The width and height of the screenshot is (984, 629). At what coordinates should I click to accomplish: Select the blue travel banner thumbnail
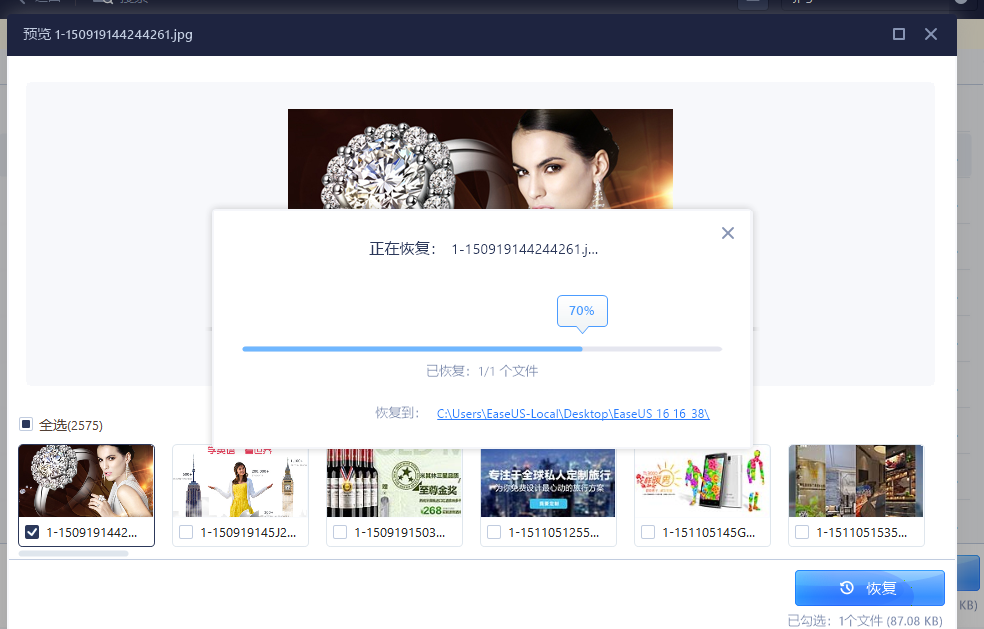[548, 481]
